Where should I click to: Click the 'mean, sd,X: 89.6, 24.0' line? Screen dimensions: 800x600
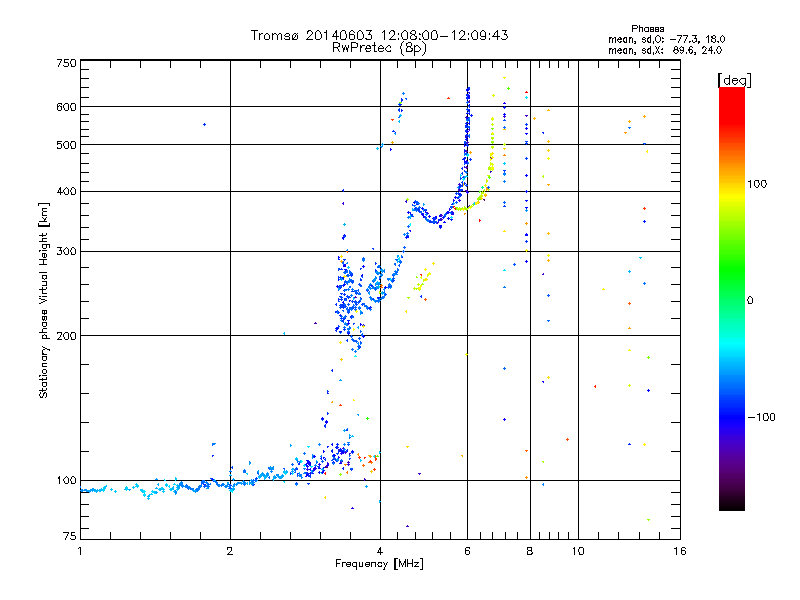click(665, 50)
